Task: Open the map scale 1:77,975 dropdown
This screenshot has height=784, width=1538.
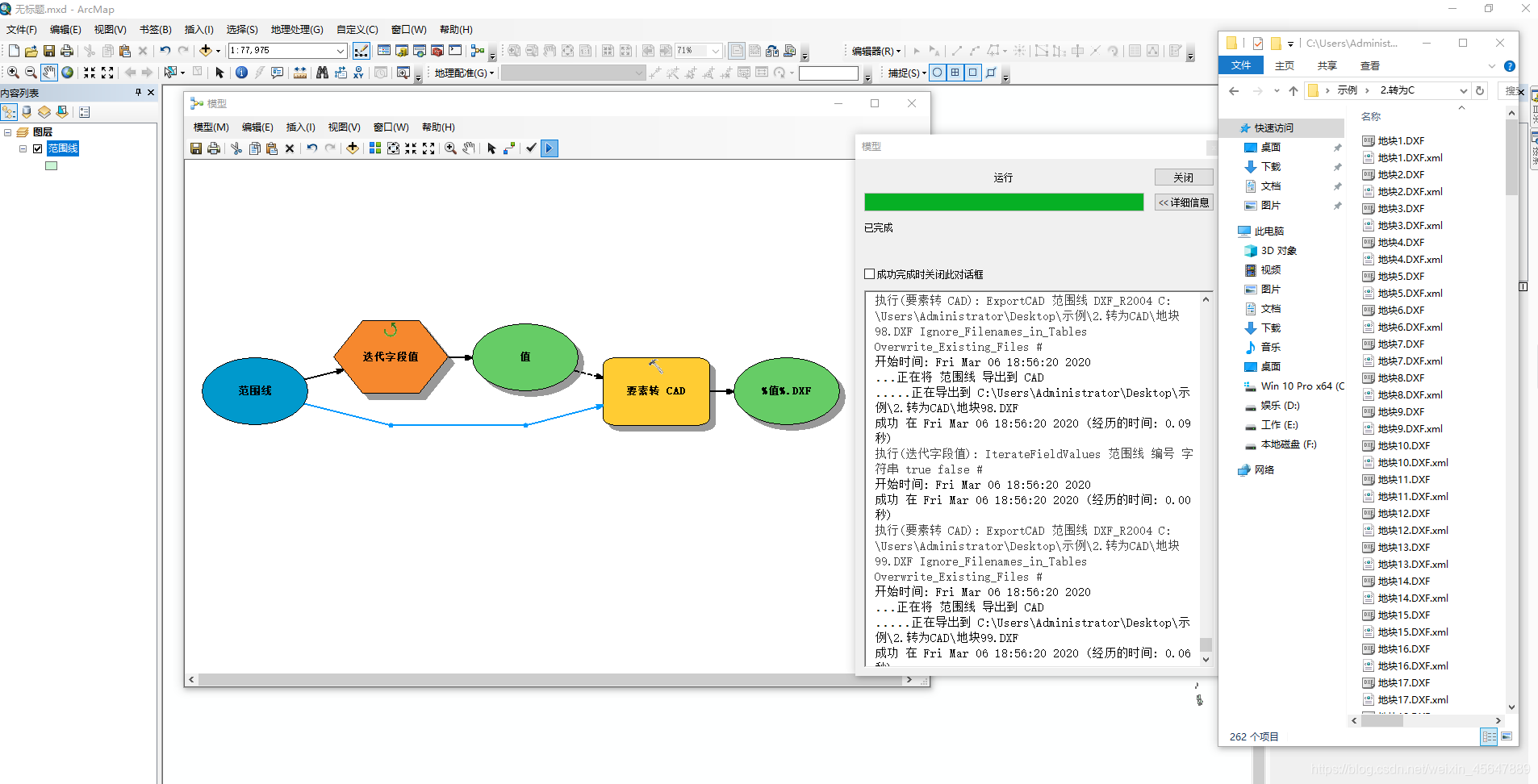Action: click(341, 51)
